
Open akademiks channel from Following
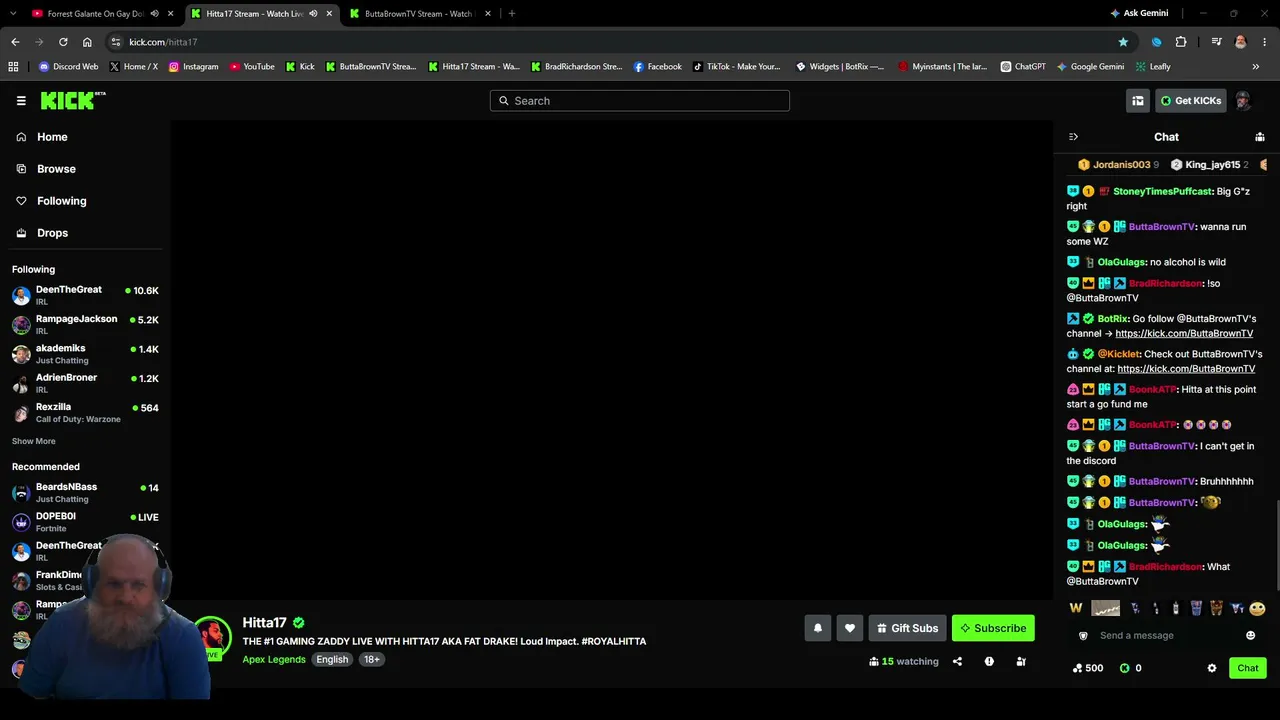(x=85, y=354)
